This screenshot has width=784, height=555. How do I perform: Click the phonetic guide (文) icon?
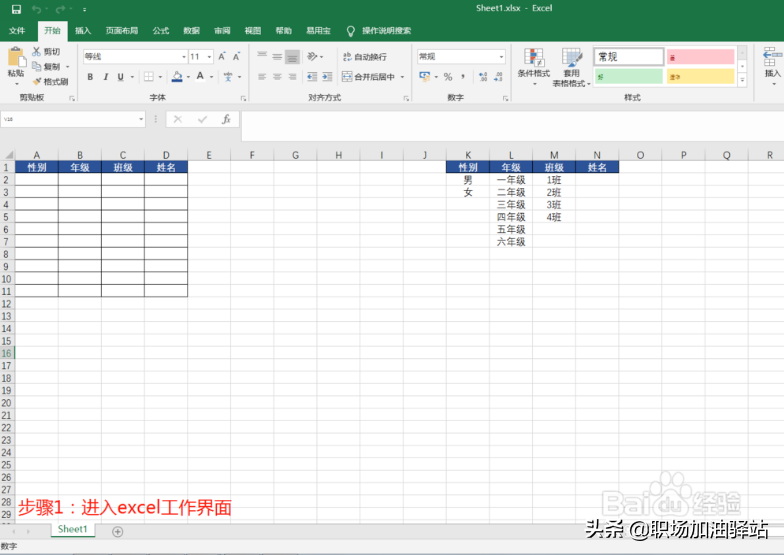coord(228,76)
